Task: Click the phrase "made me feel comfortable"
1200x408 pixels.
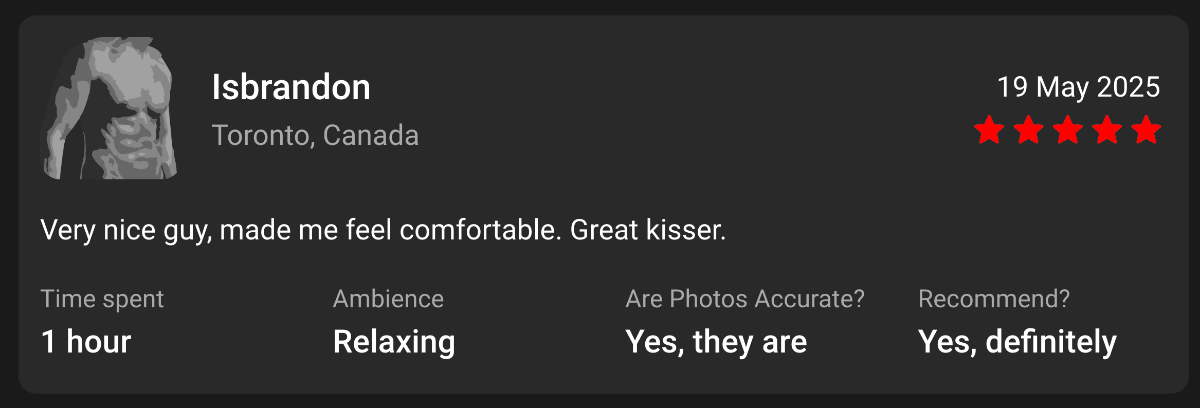Action: (x=390, y=231)
